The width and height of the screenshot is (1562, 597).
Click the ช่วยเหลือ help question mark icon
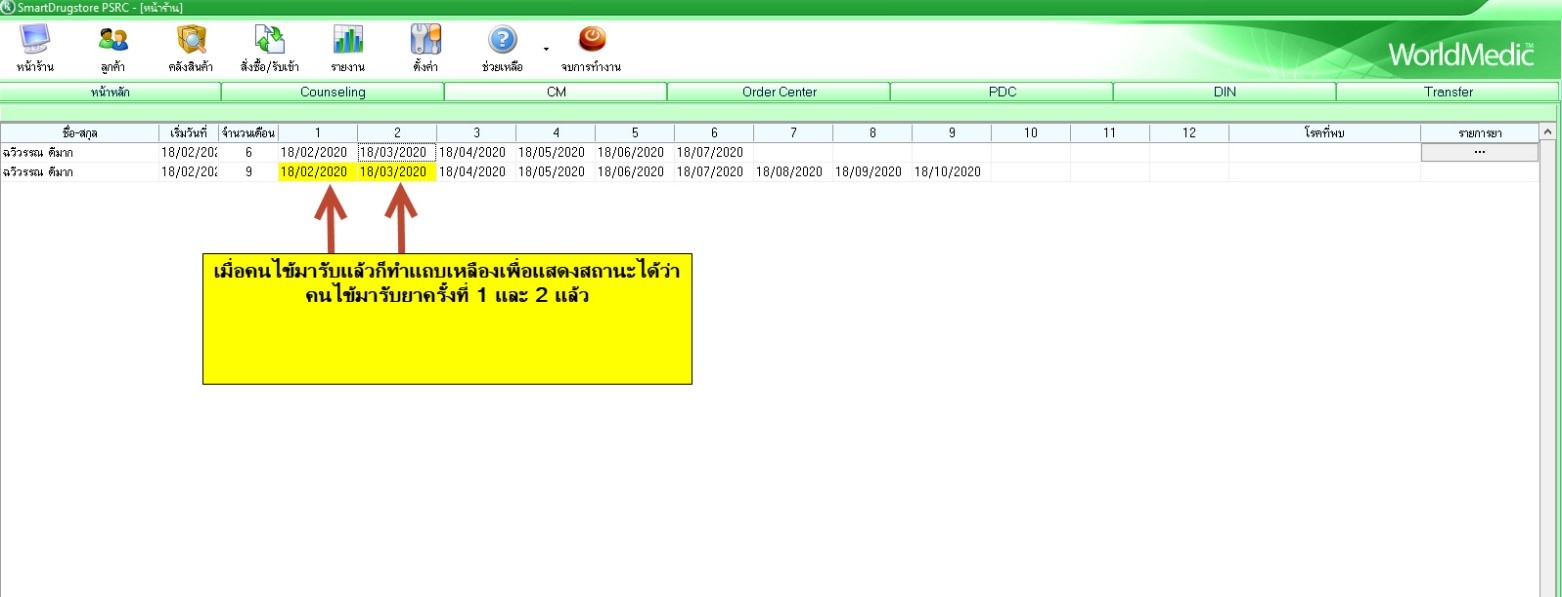coord(502,41)
